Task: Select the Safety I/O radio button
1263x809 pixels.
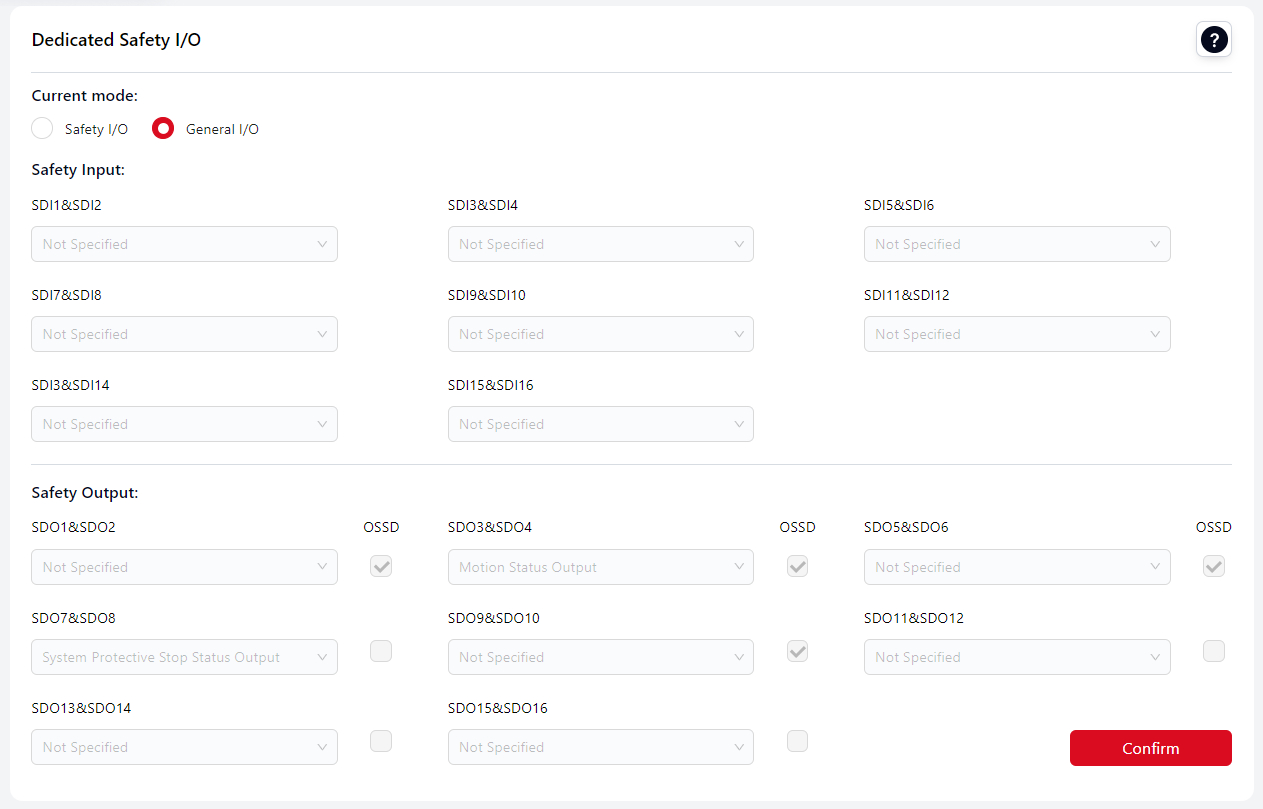Action: click(x=42, y=129)
